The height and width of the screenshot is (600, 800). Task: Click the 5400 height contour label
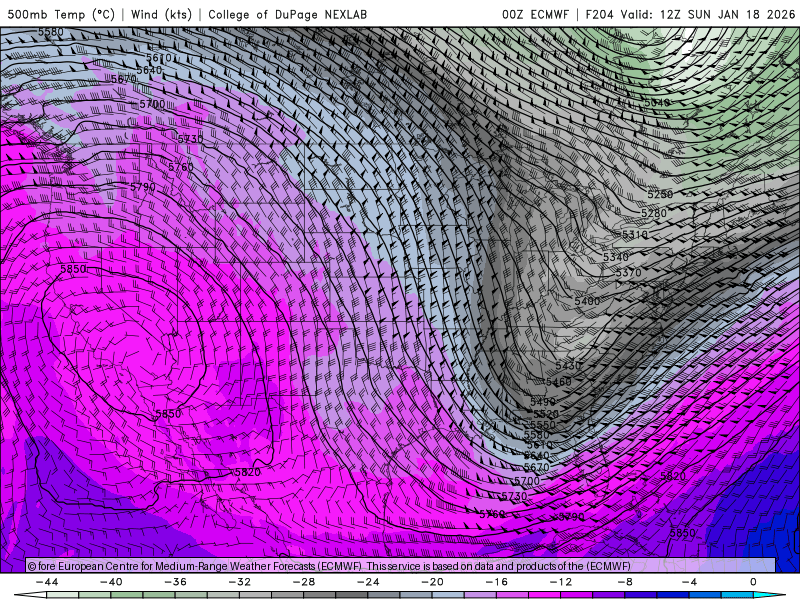[587, 301]
